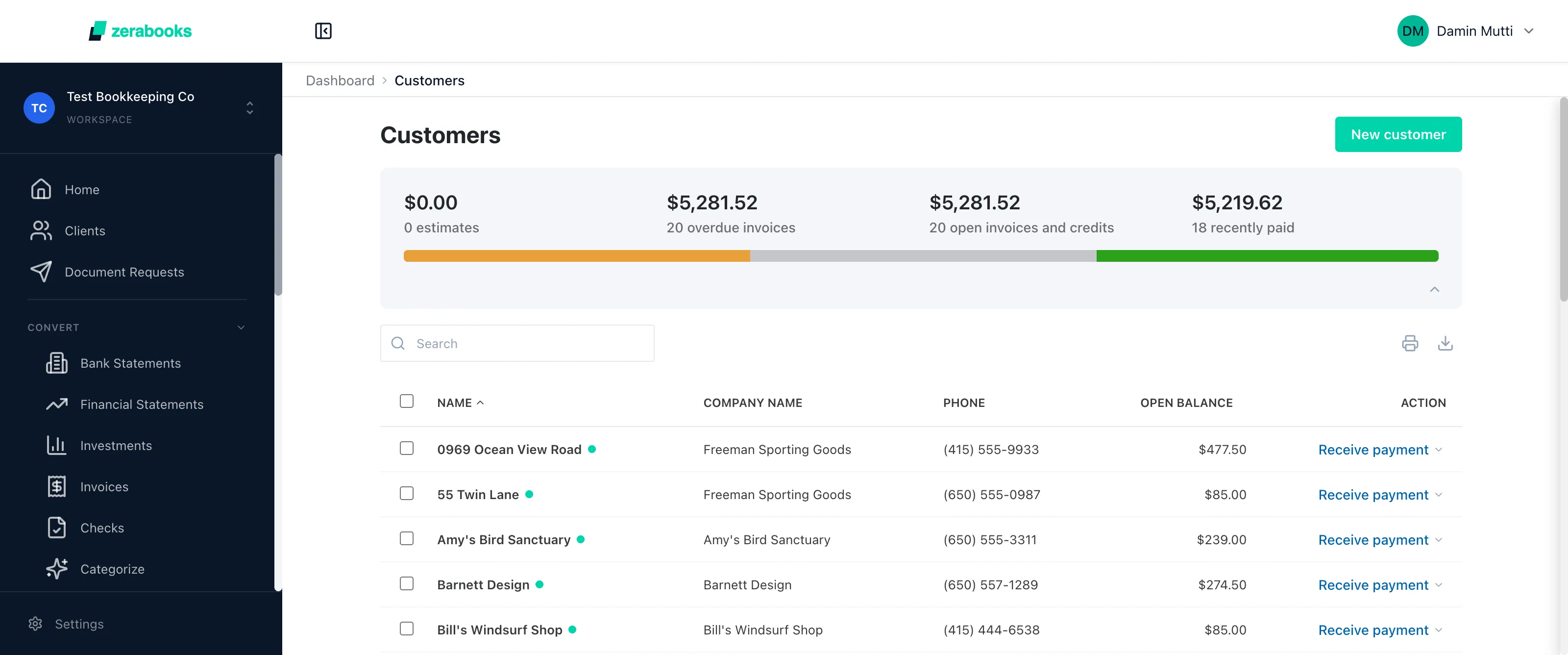Open the Categorize sparkle item
1568x655 pixels.
coord(112,569)
